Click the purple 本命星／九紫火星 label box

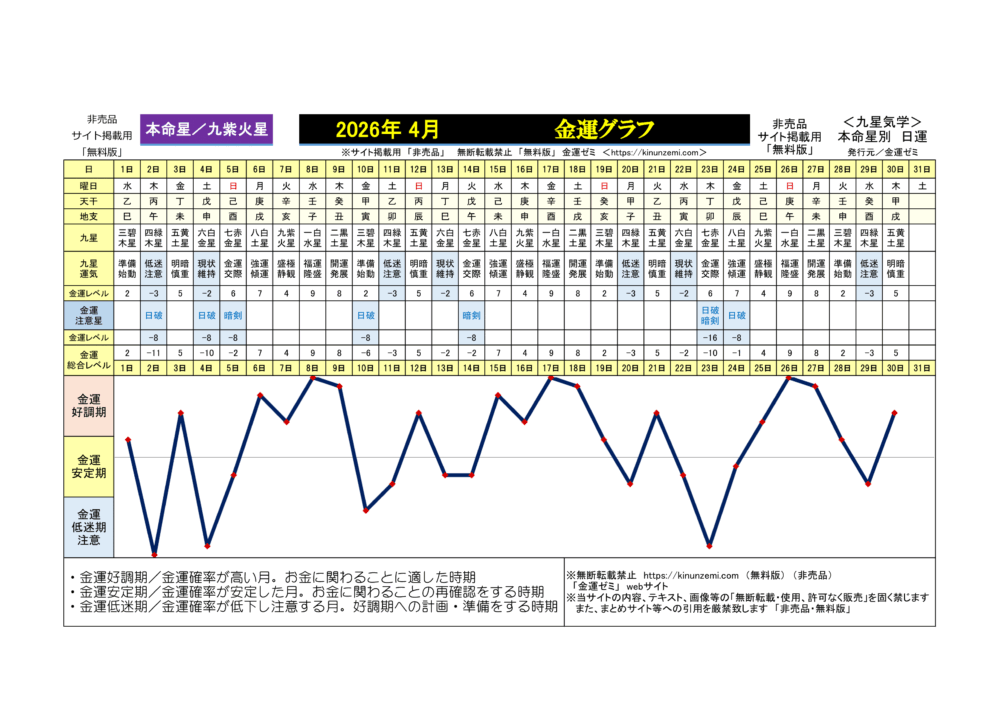pyautogui.click(x=207, y=129)
